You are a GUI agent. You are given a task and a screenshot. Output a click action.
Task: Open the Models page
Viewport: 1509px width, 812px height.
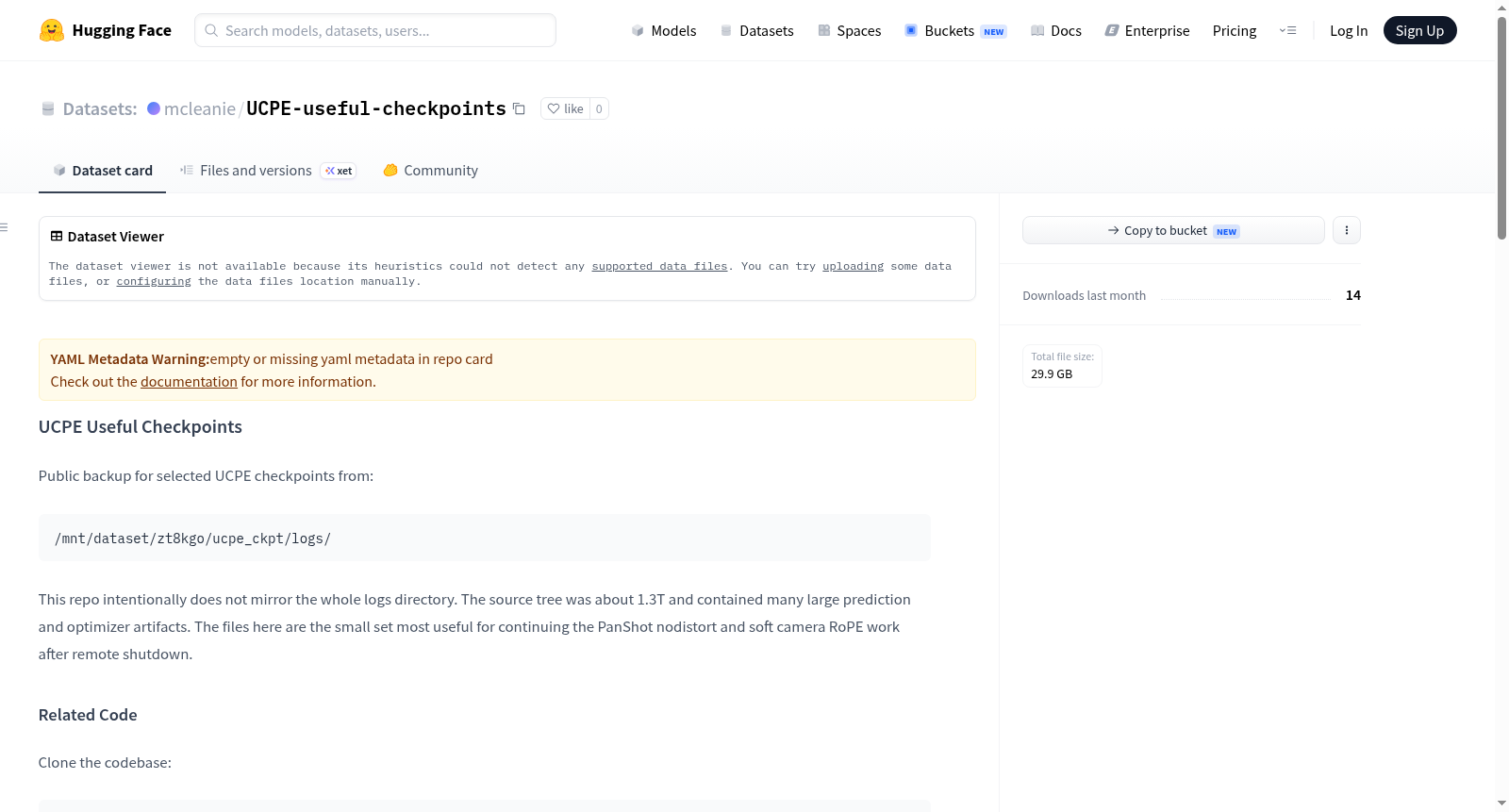pos(664,30)
